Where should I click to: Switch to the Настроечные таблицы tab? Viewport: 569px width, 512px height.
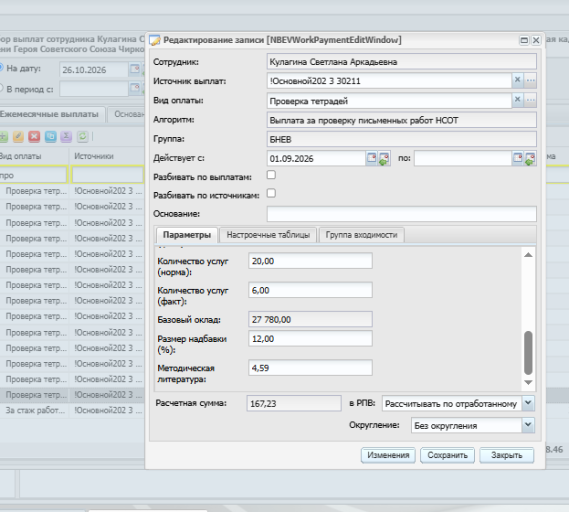[x=268, y=235]
